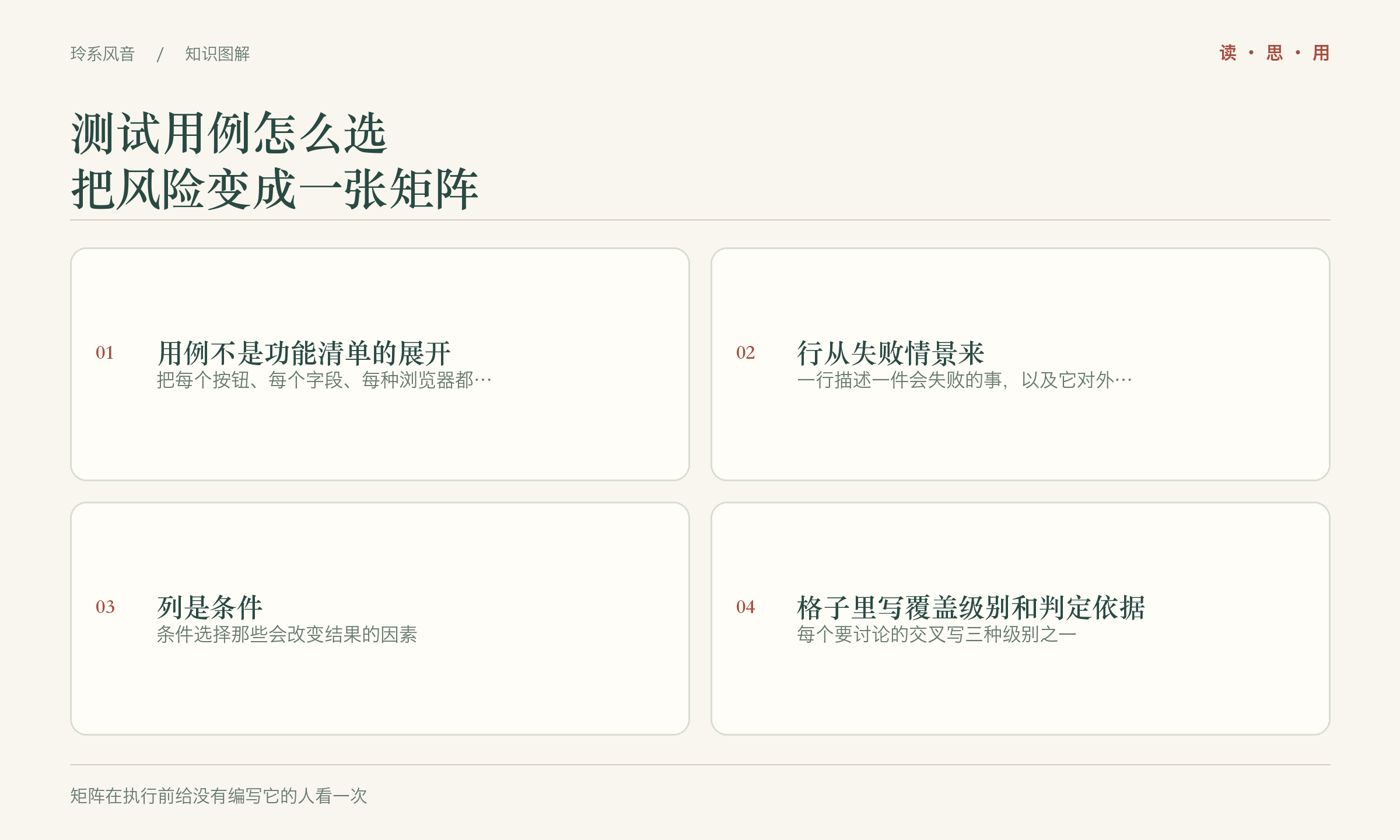1400x840 pixels.
Task: Click the title line 把风险变成一张矩阵
Action: pos(275,189)
